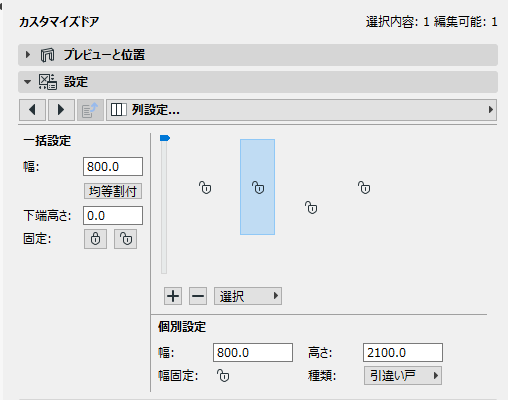The image size is (508, 400).
Task: Collapse the 設定 section
Action: click(x=27, y=82)
